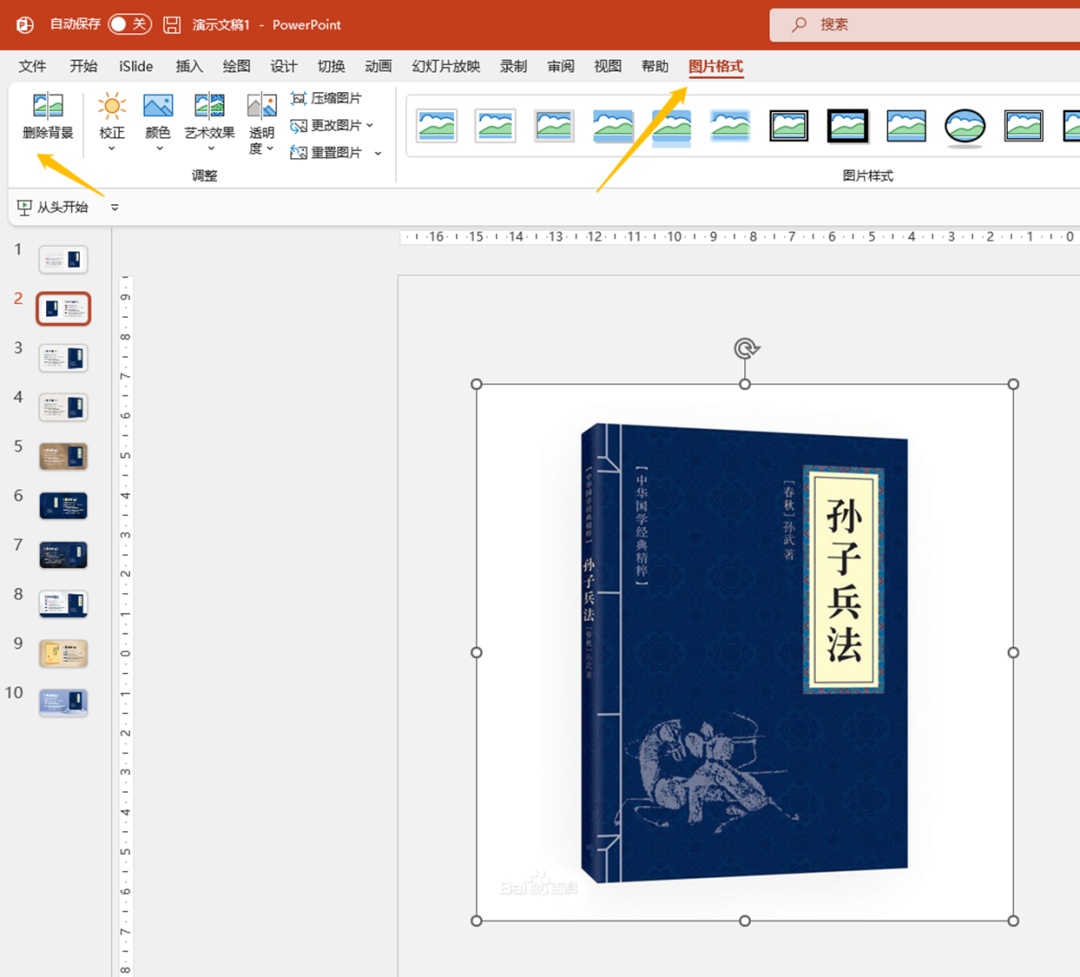Image resolution: width=1080 pixels, height=977 pixels.
Task: Apply the third picture style thumbnail
Action: (554, 126)
